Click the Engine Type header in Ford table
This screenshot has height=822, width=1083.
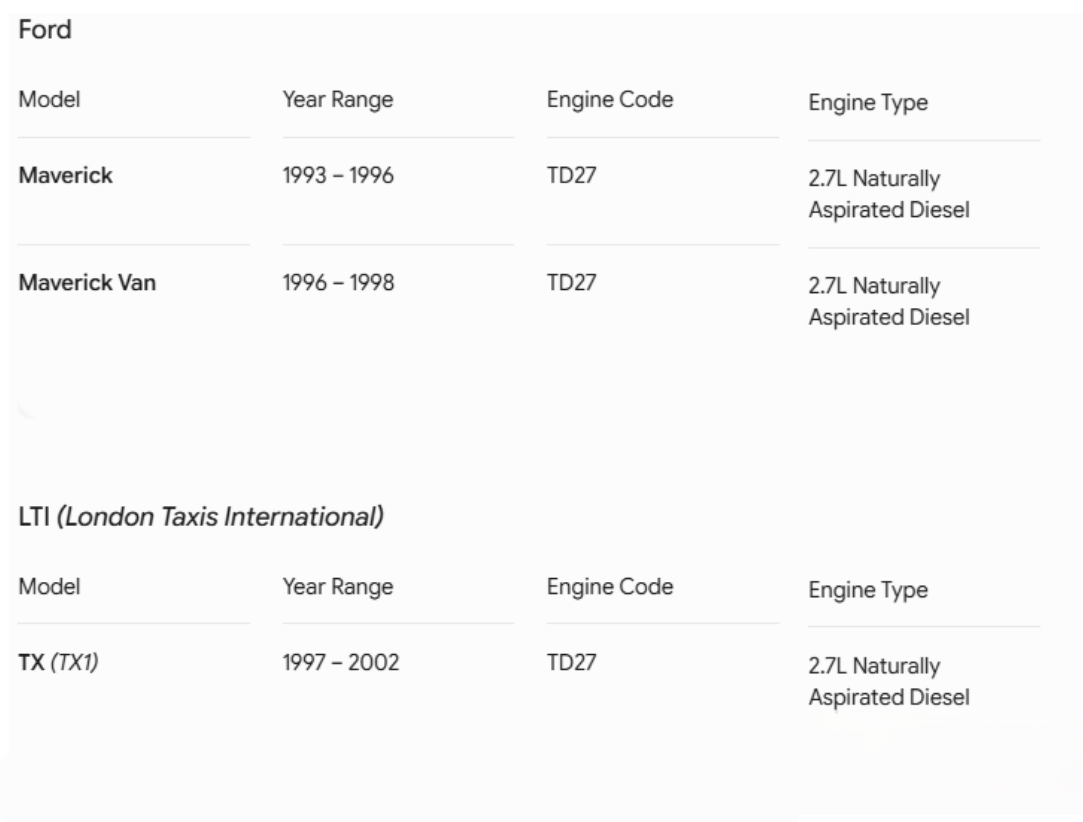click(868, 103)
